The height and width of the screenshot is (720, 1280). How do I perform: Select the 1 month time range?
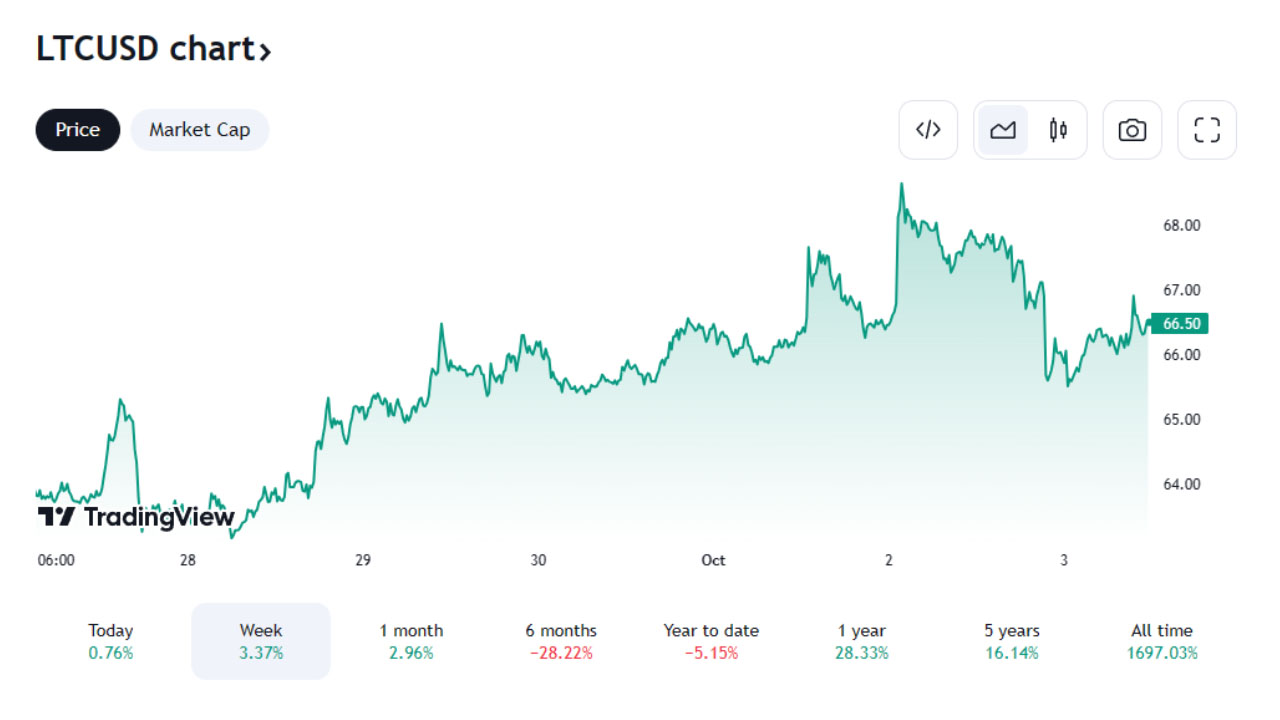[x=411, y=641]
